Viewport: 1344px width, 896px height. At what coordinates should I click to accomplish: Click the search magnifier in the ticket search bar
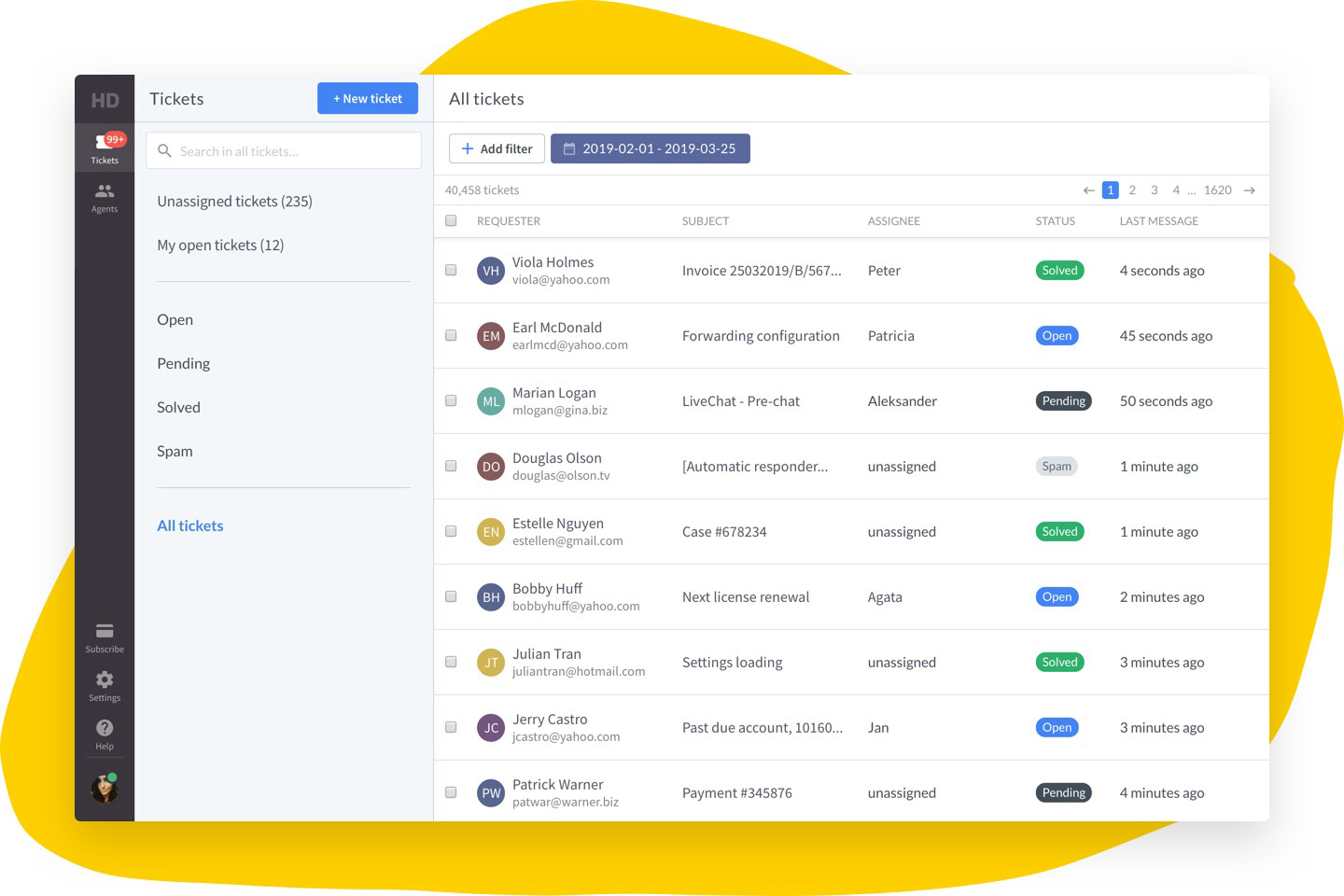(165, 150)
